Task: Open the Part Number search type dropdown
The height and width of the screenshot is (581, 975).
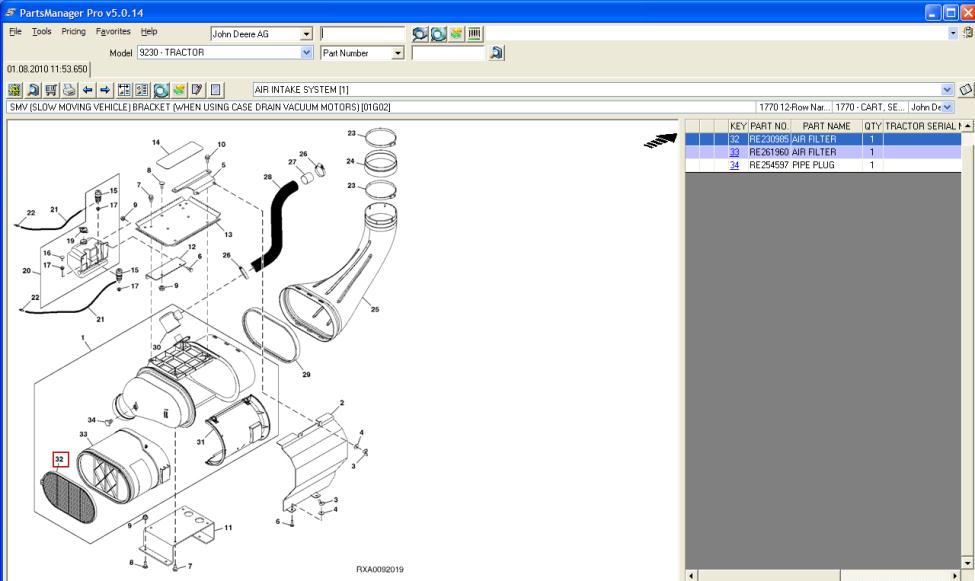Action: pyautogui.click(x=398, y=53)
